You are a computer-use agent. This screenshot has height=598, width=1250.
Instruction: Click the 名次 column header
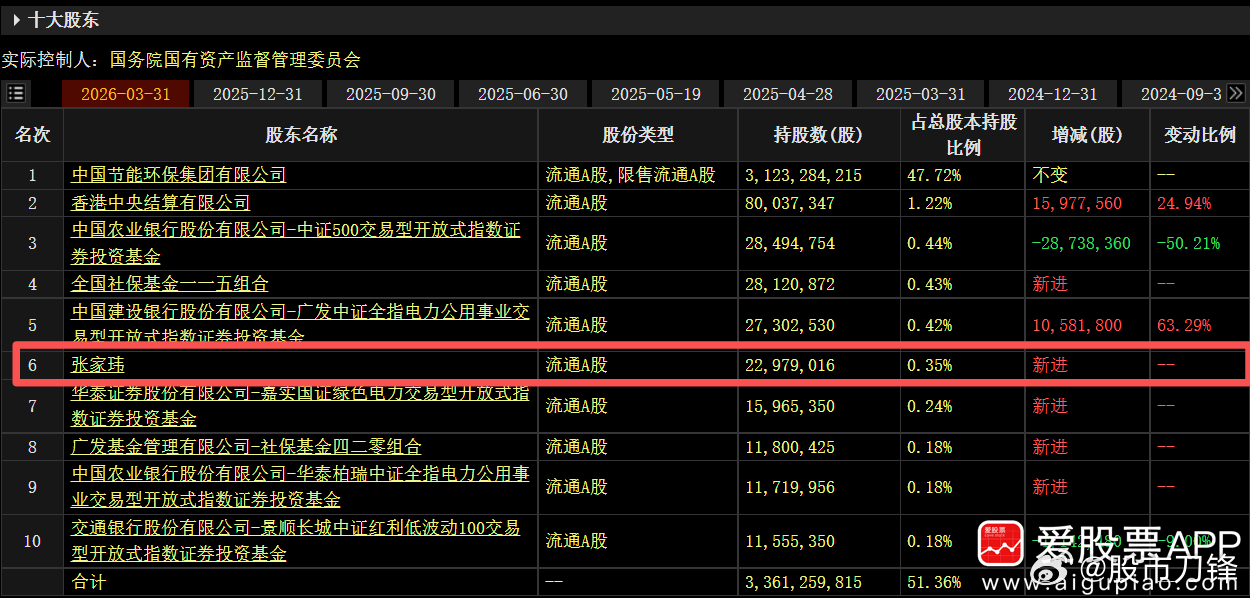32,135
